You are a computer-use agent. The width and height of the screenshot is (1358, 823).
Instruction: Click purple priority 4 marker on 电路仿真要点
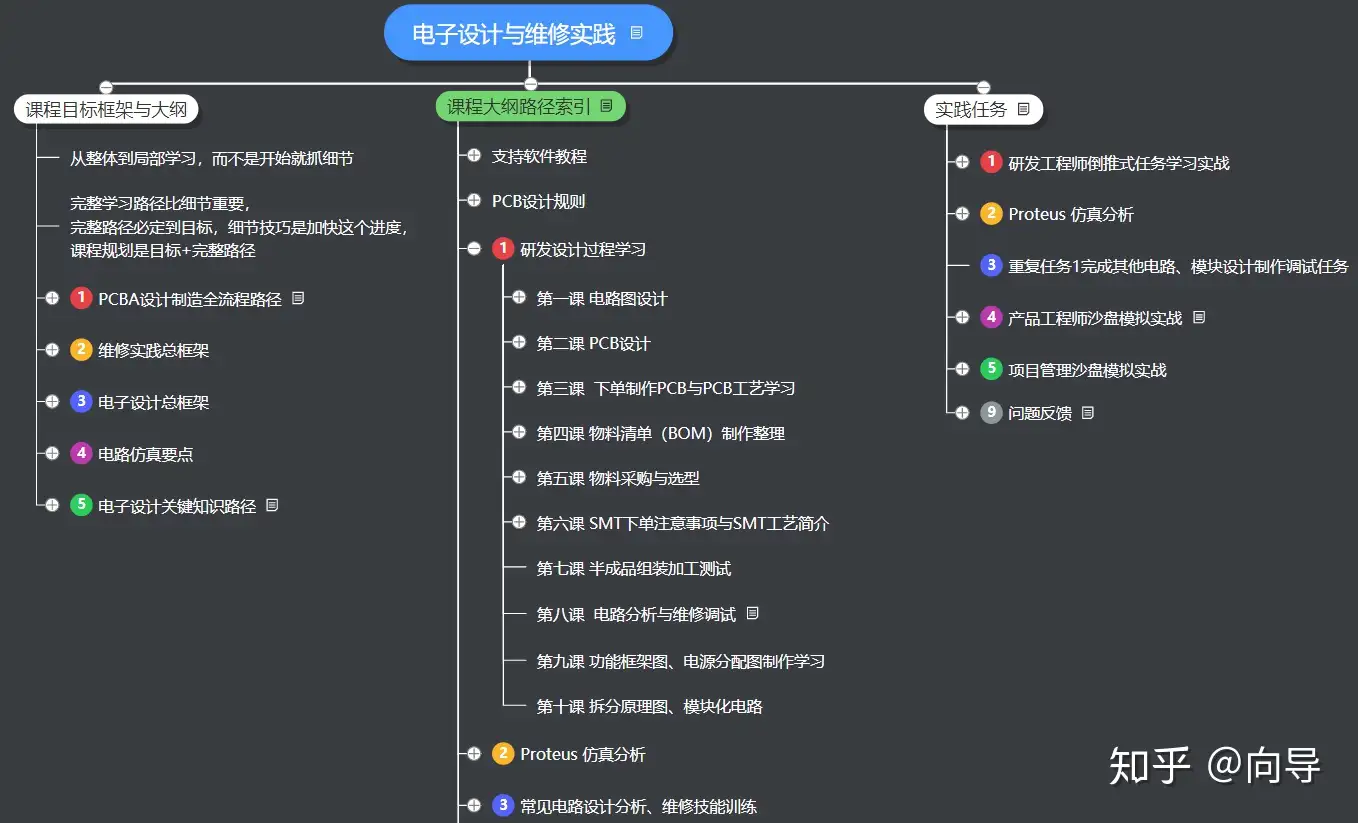click(81, 454)
